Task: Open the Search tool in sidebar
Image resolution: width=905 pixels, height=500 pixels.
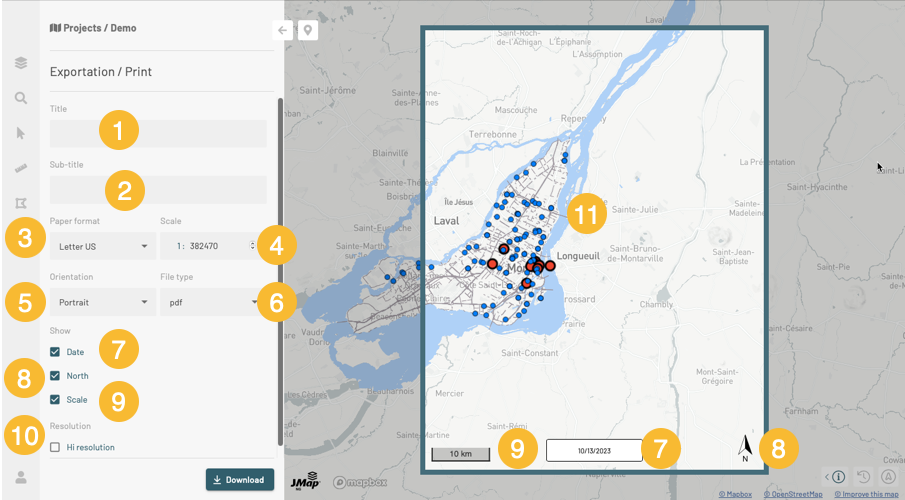Action: click(20, 98)
